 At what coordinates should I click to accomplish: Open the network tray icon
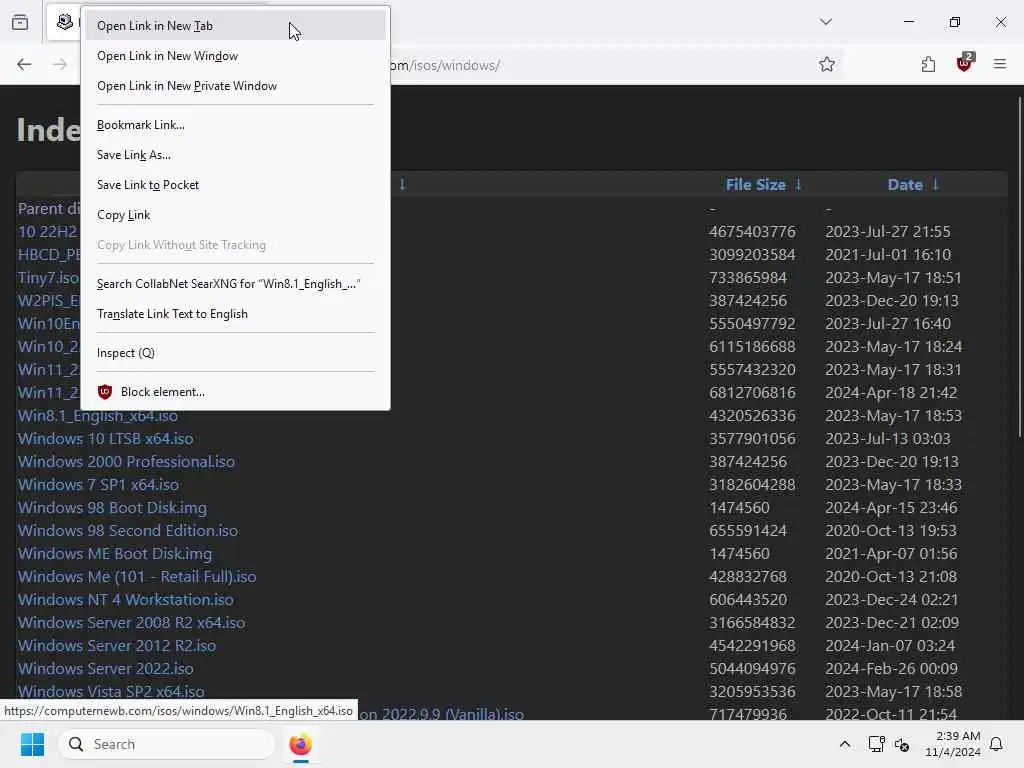click(x=876, y=744)
